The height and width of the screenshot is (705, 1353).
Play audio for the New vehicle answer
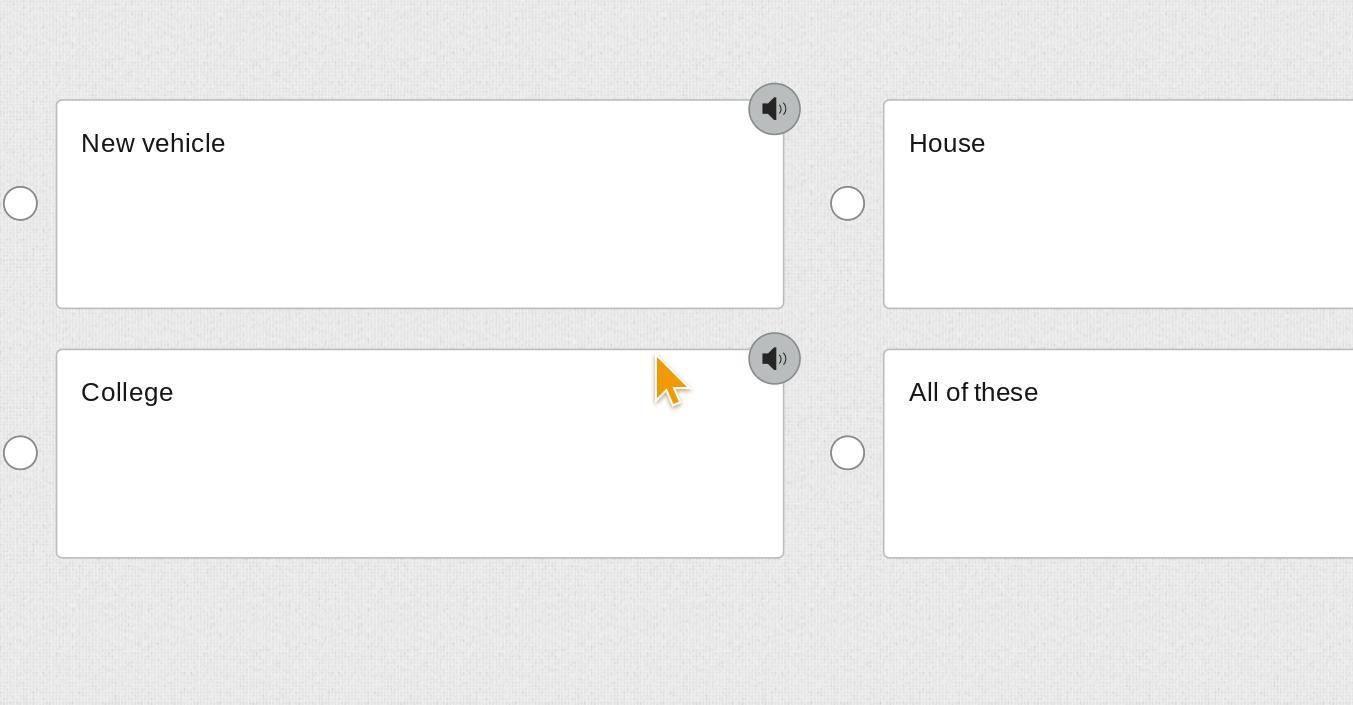coord(774,109)
